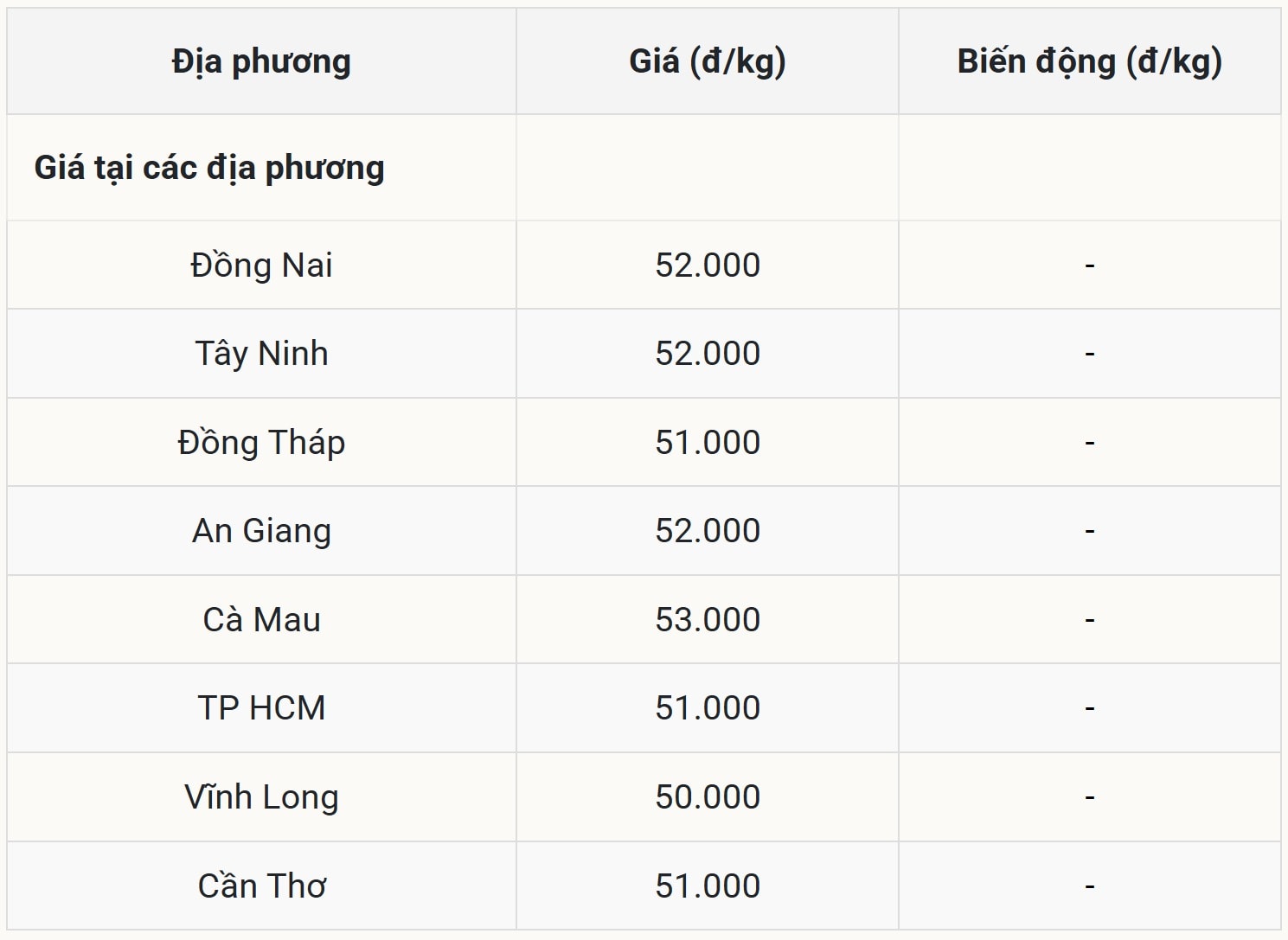Click the Vĩnh Long price 50.000
The image size is (1288, 940).
coord(708,797)
